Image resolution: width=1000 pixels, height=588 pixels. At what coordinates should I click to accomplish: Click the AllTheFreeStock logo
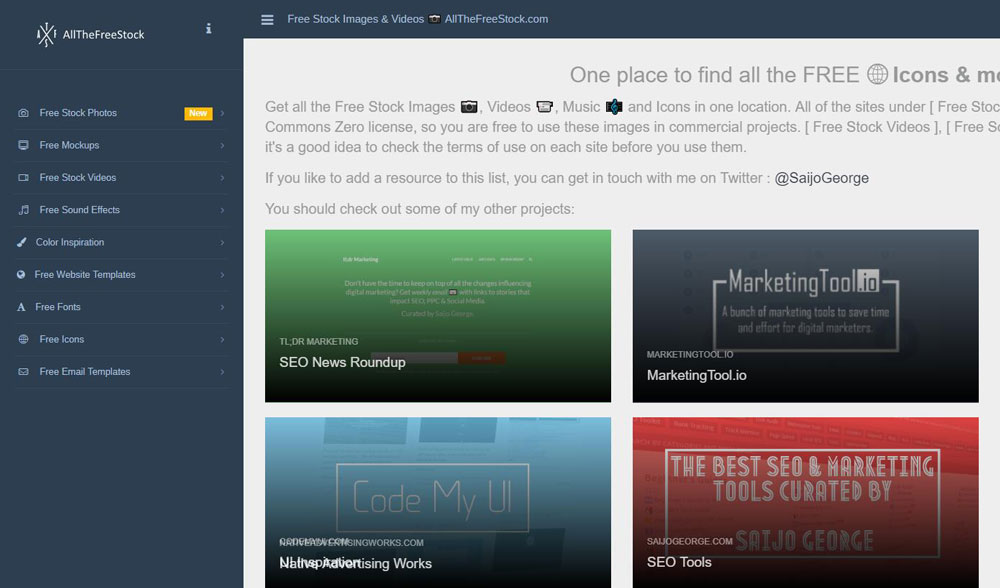point(91,34)
